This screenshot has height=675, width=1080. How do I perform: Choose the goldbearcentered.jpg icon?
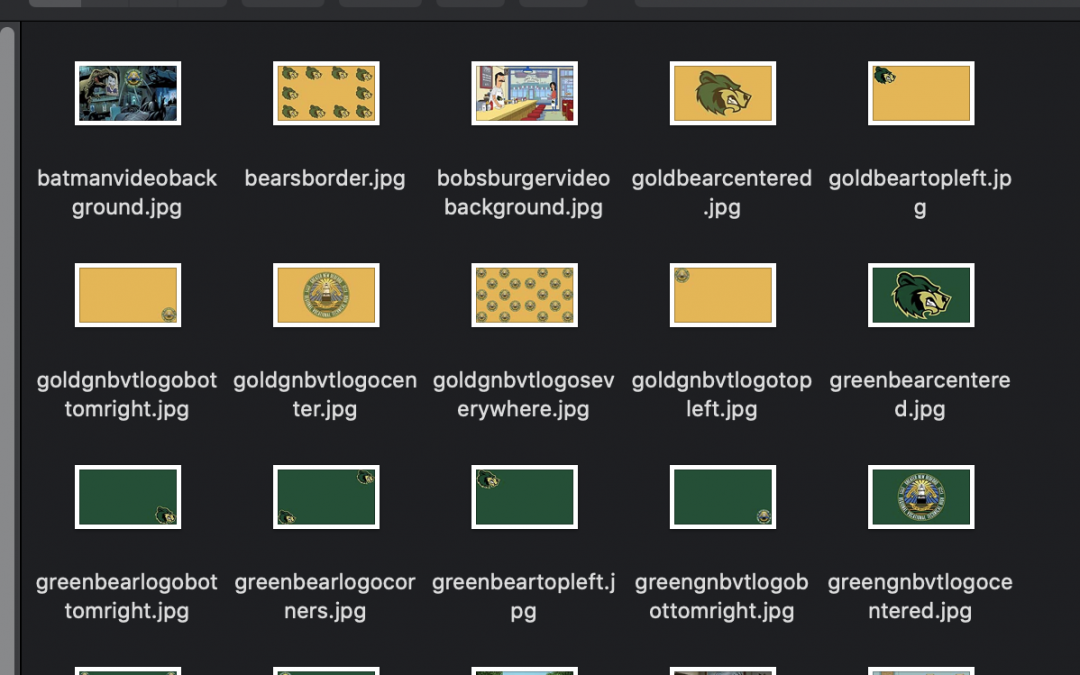pos(723,93)
